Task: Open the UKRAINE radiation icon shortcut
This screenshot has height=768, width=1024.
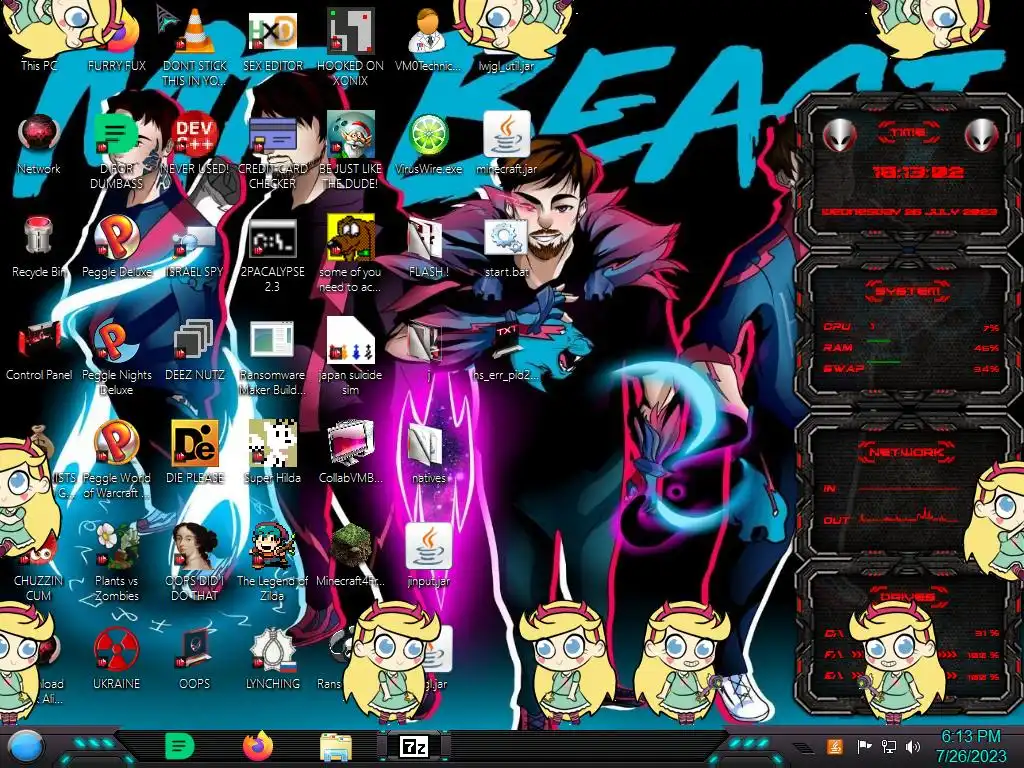Action: pos(116,649)
